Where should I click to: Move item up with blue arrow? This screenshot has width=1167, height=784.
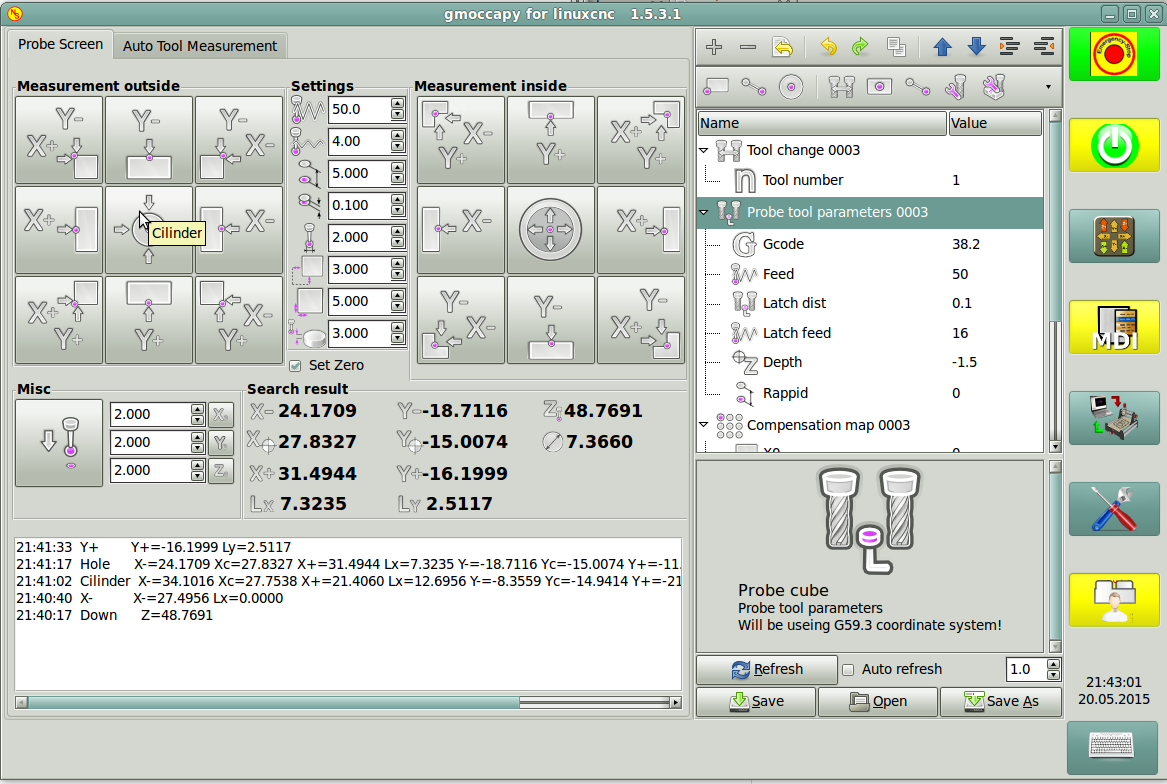941,47
